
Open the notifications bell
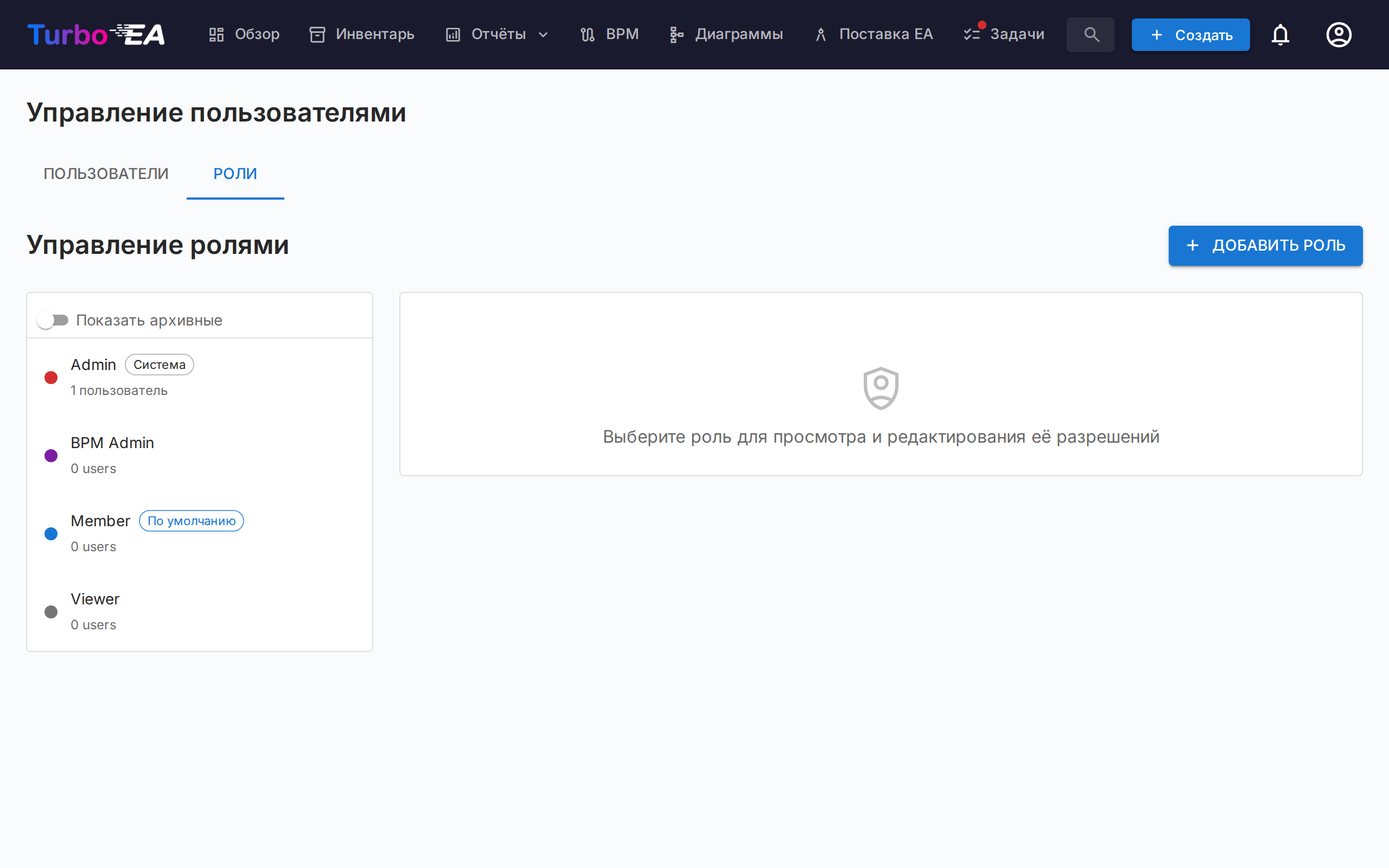[x=1280, y=34]
